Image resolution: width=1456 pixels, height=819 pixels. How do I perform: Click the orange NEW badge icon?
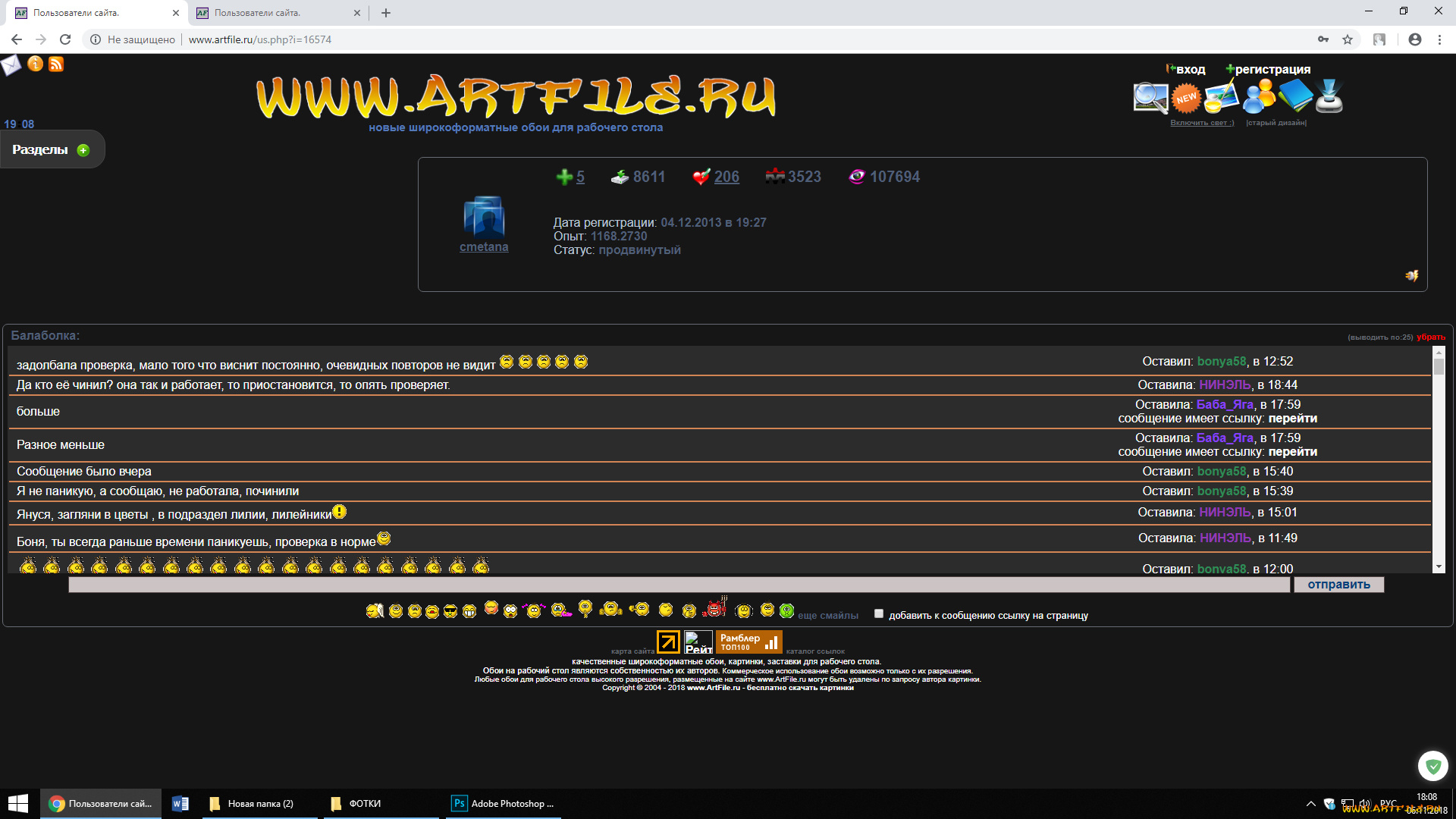1186,98
